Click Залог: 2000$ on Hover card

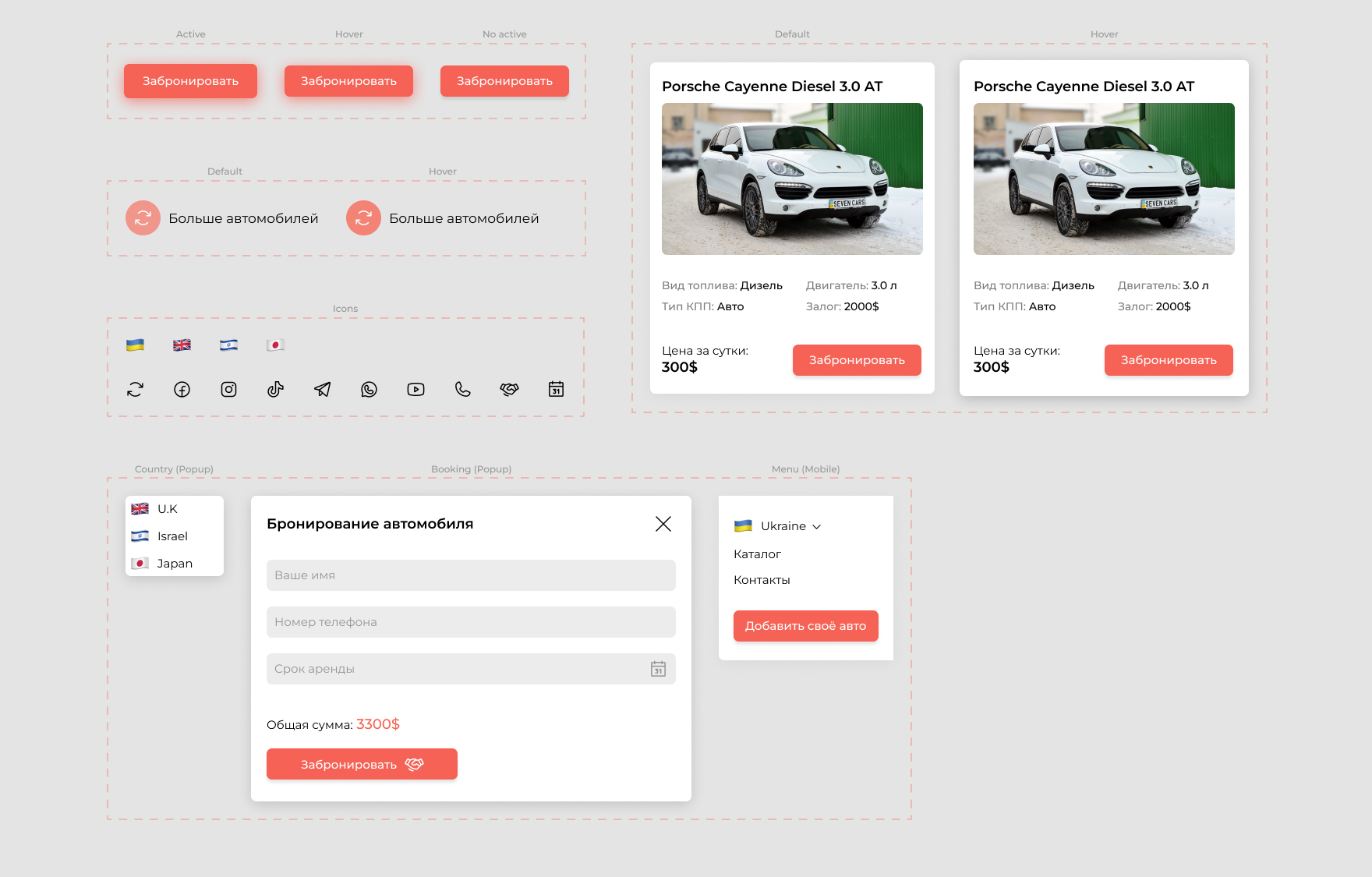pos(1155,306)
